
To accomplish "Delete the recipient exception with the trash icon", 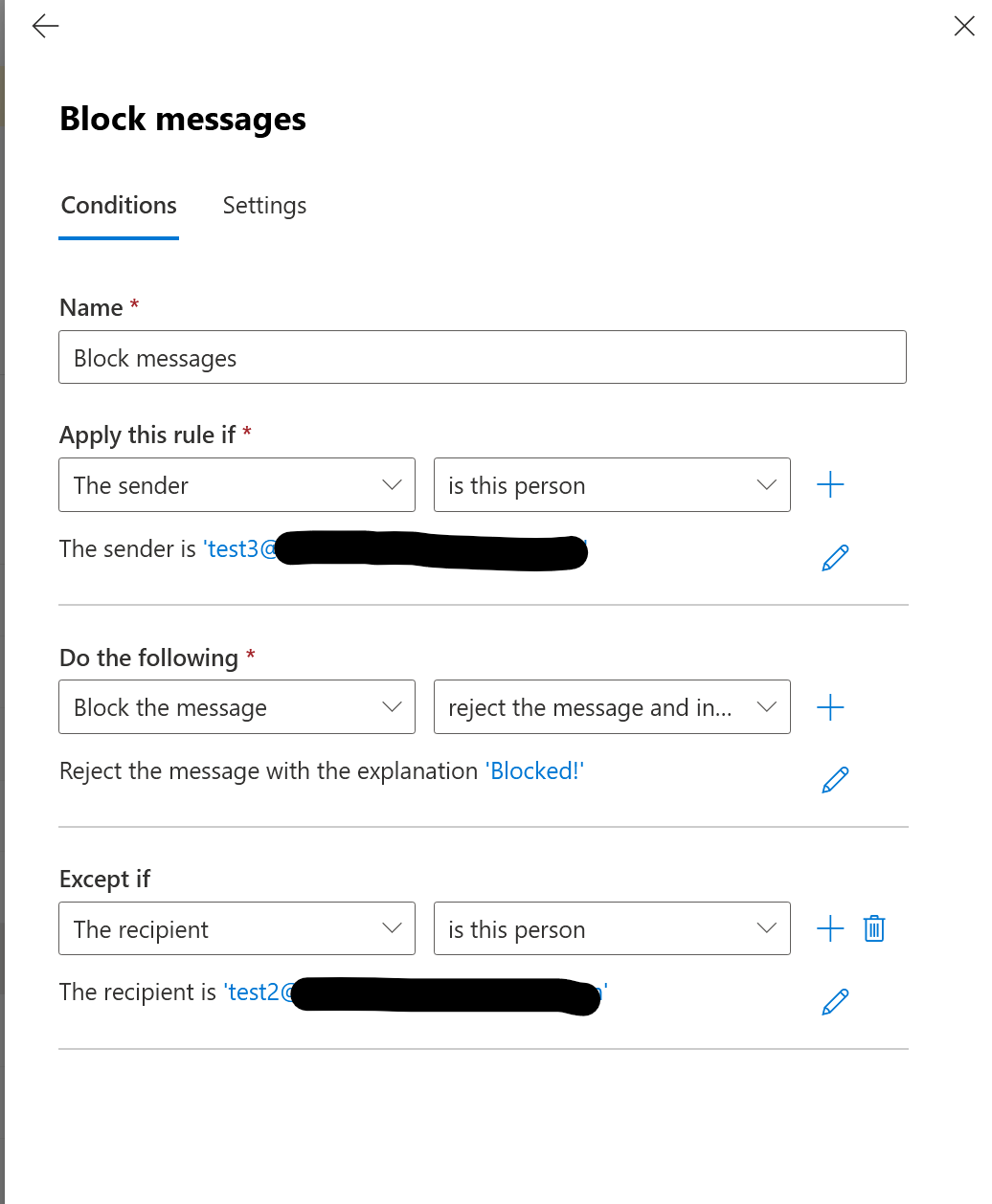I will click(x=873, y=927).
